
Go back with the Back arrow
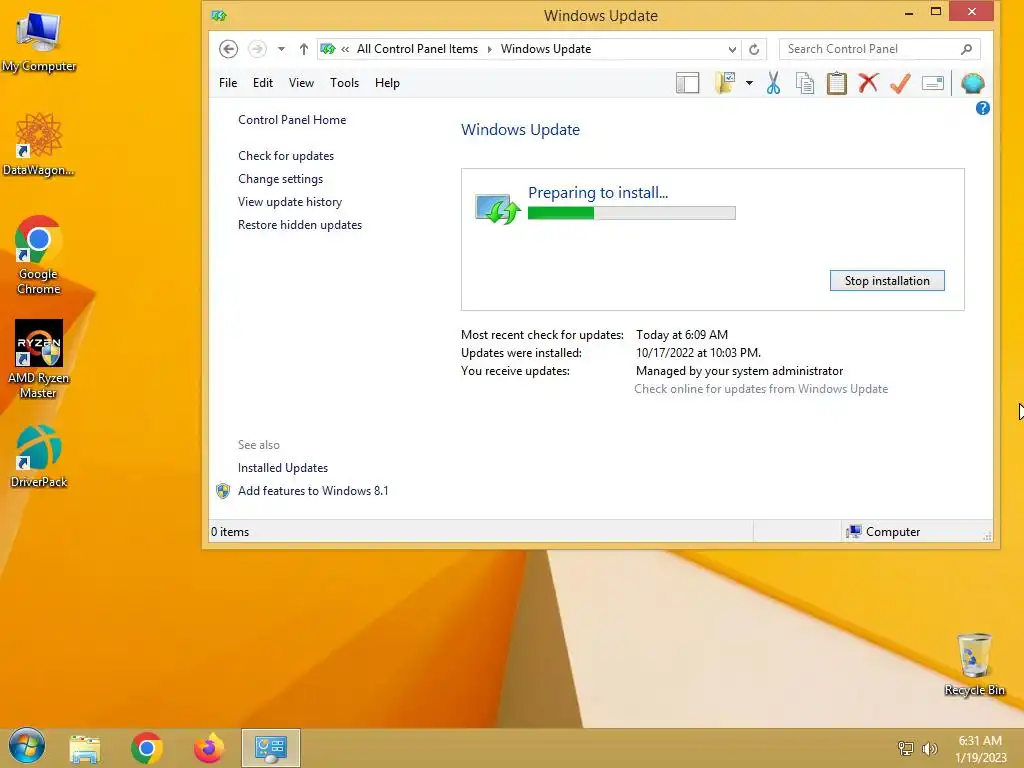pos(228,49)
